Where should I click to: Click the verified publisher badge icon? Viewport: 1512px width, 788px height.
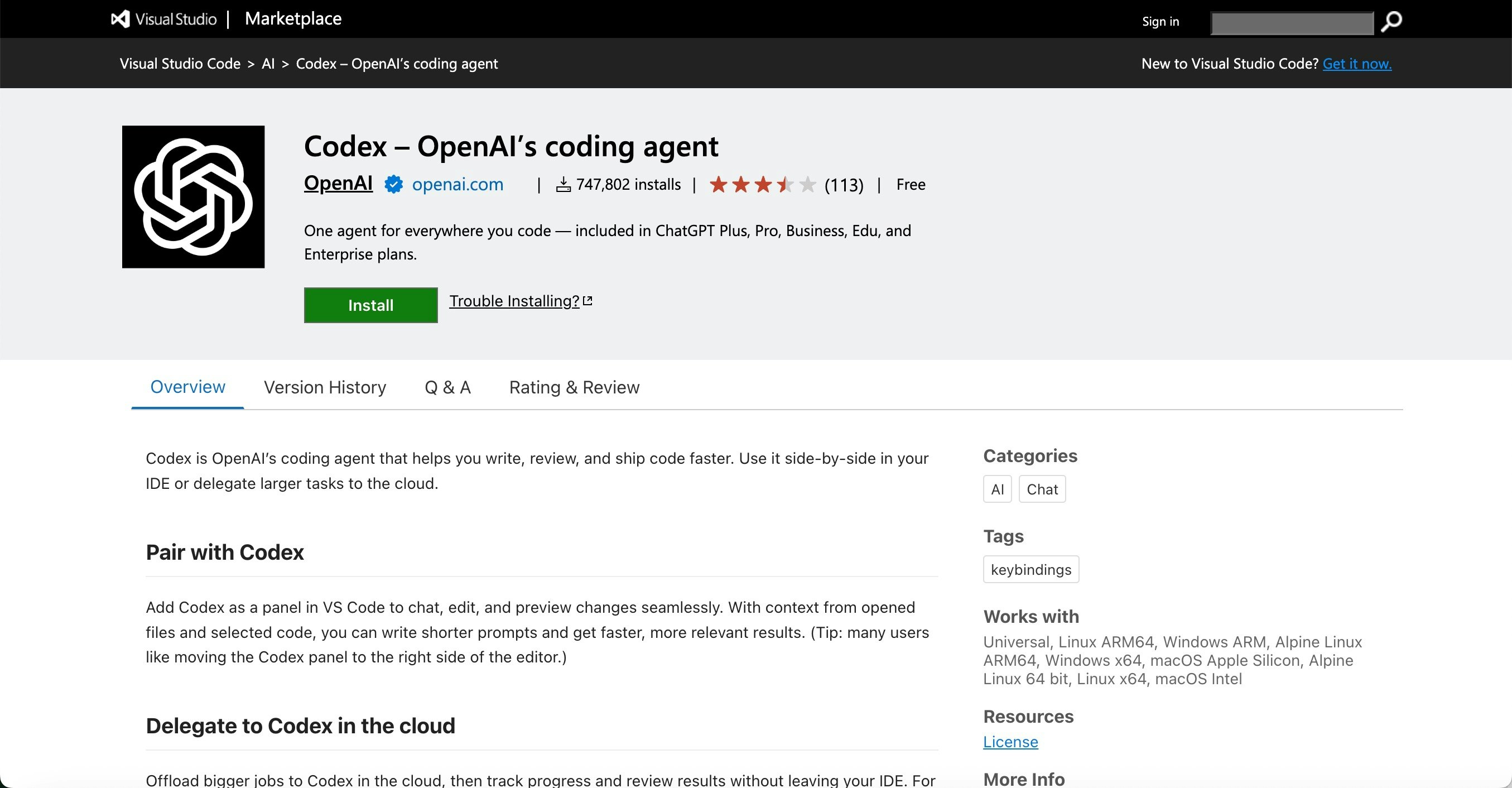[x=393, y=184]
